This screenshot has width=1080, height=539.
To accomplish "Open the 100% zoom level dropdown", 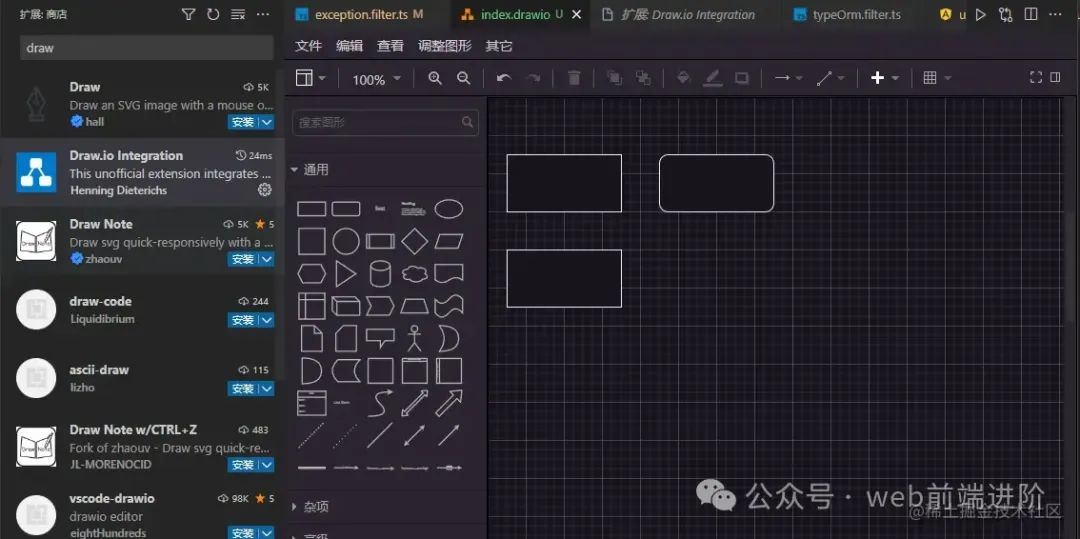I will (376, 80).
